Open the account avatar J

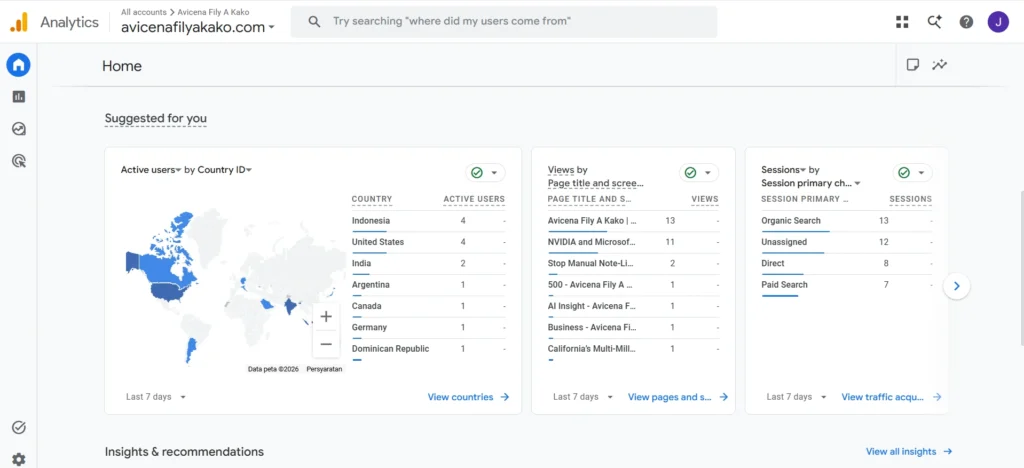tap(998, 22)
